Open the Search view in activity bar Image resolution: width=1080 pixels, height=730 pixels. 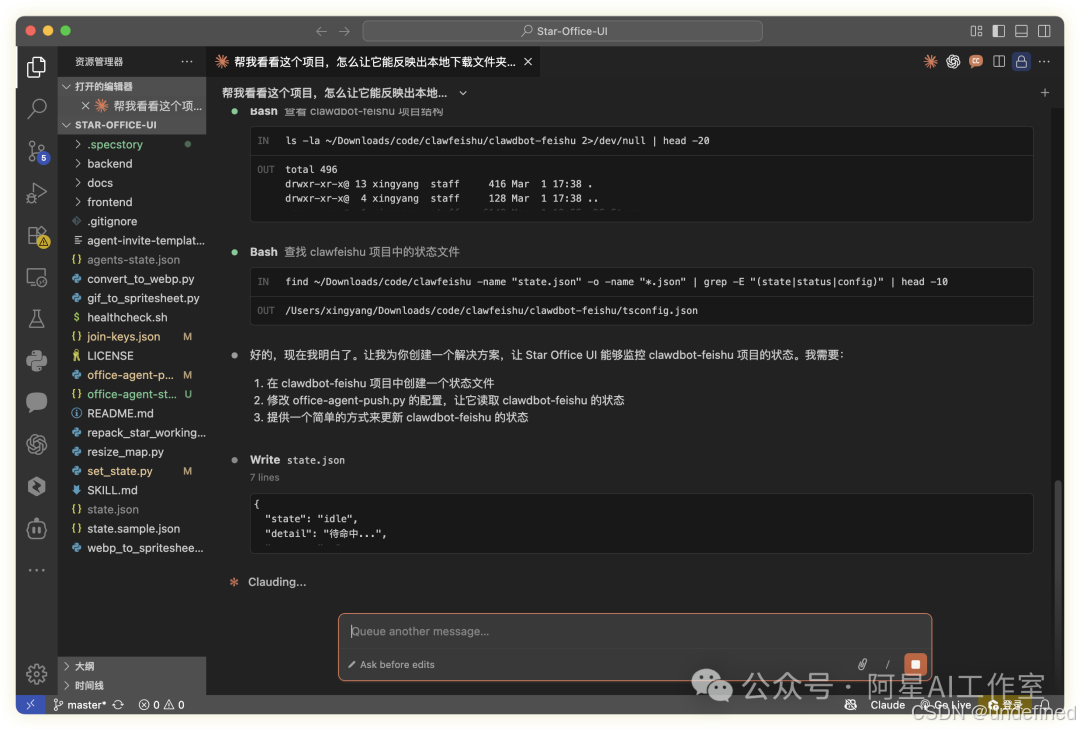coord(37,108)
